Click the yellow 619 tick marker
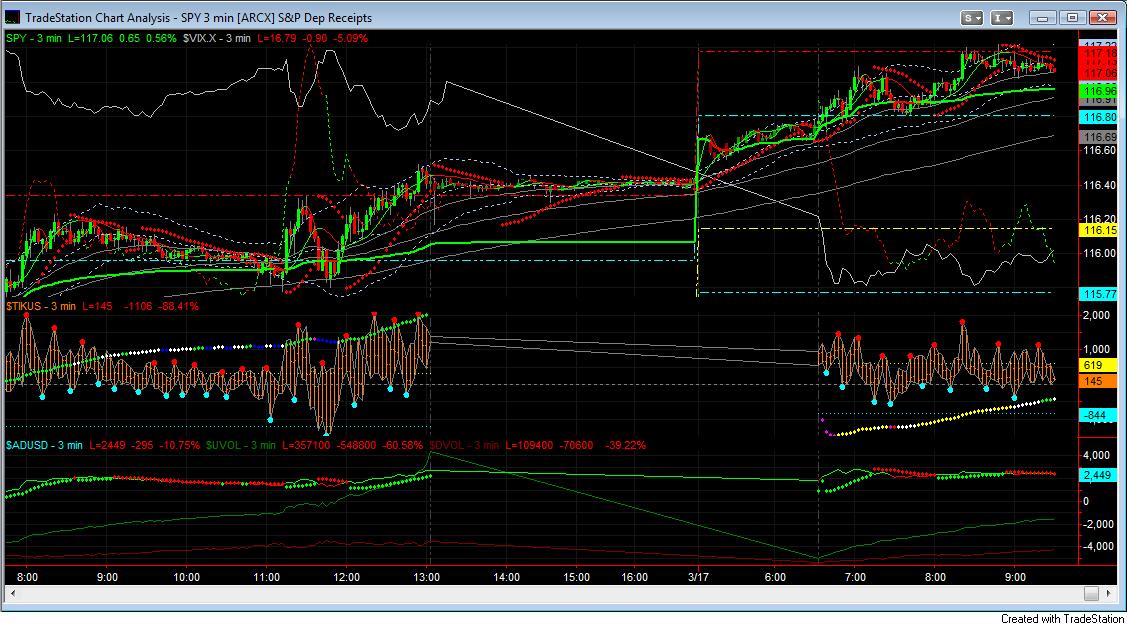Screen dimensions: 1127x625 [1098, 365]
